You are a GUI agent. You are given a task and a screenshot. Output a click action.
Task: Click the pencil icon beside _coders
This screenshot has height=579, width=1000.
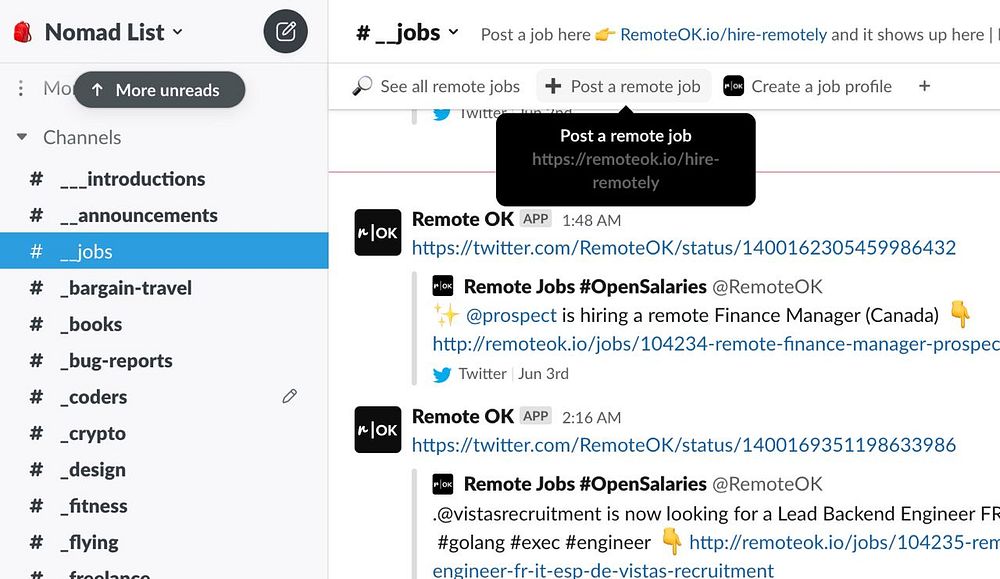click(290, 397)
